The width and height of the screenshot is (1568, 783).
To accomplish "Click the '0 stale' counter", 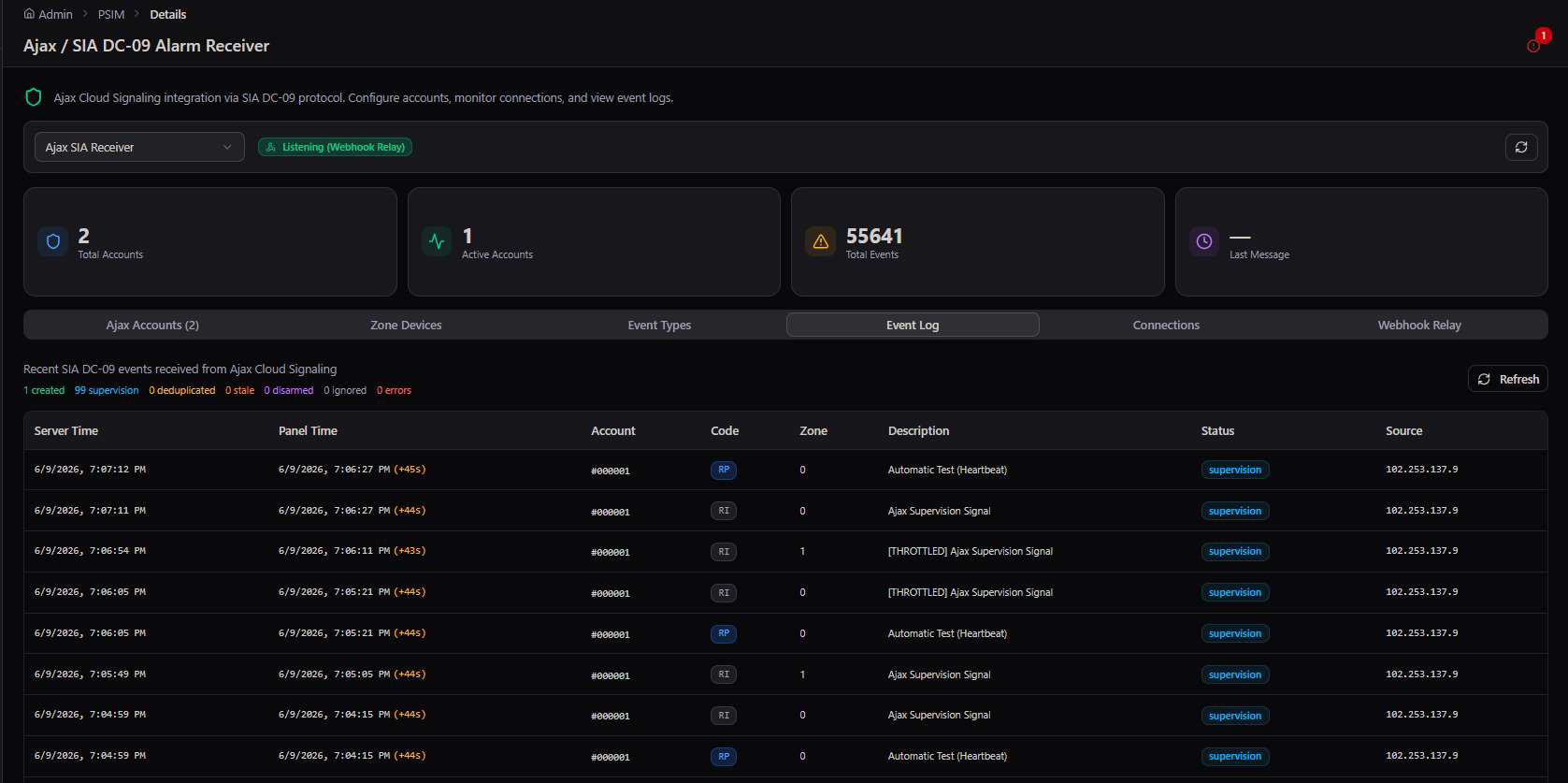I will [x=239, y=390].
